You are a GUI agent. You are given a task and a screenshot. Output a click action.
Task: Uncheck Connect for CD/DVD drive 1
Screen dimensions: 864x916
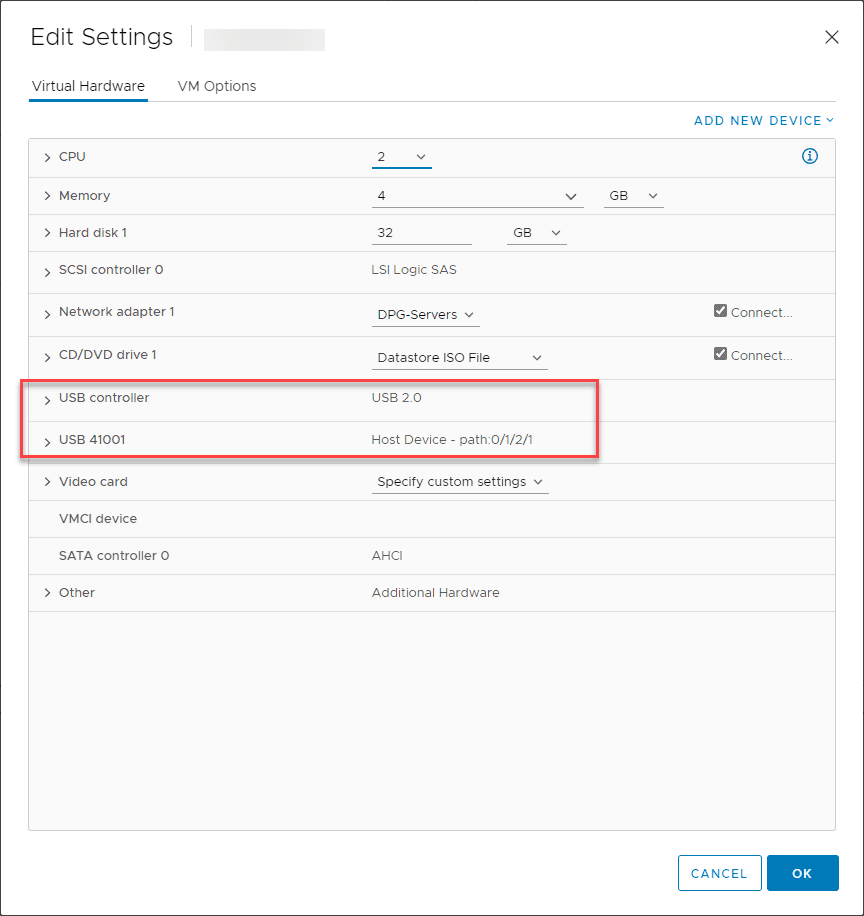(720, 354)
